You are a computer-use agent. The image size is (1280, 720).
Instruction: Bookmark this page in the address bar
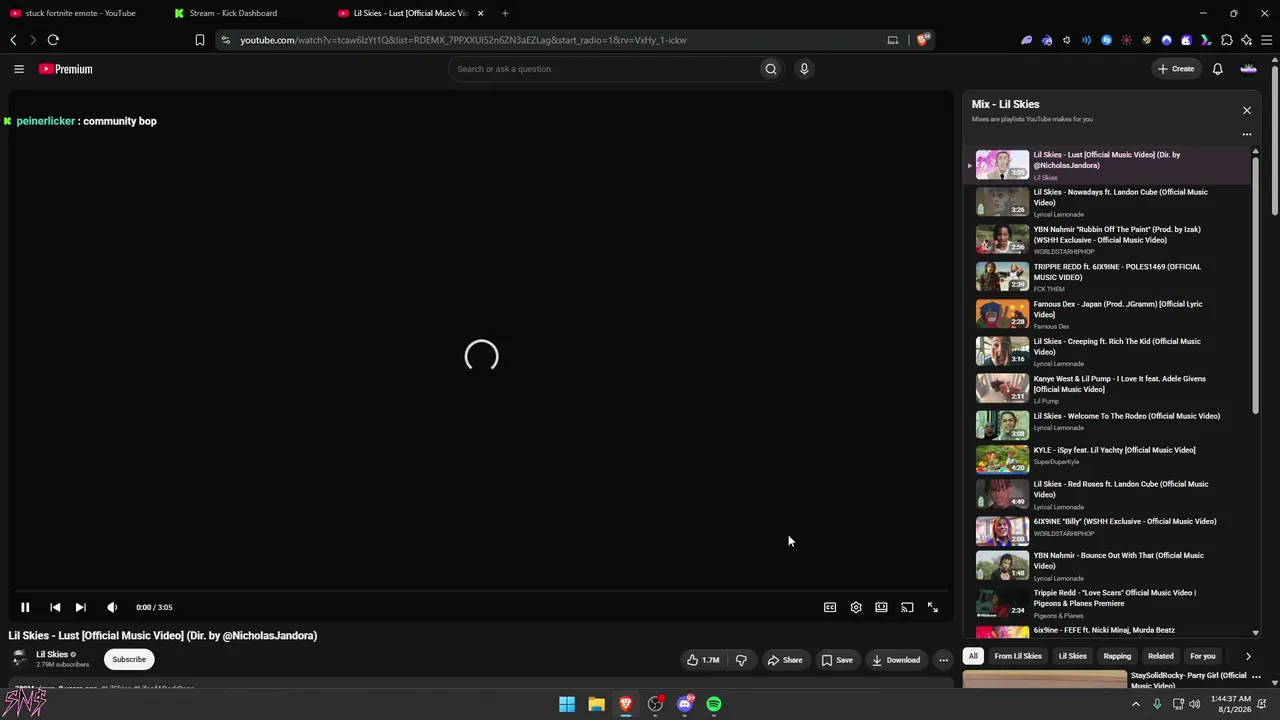(x=200, y=40)
